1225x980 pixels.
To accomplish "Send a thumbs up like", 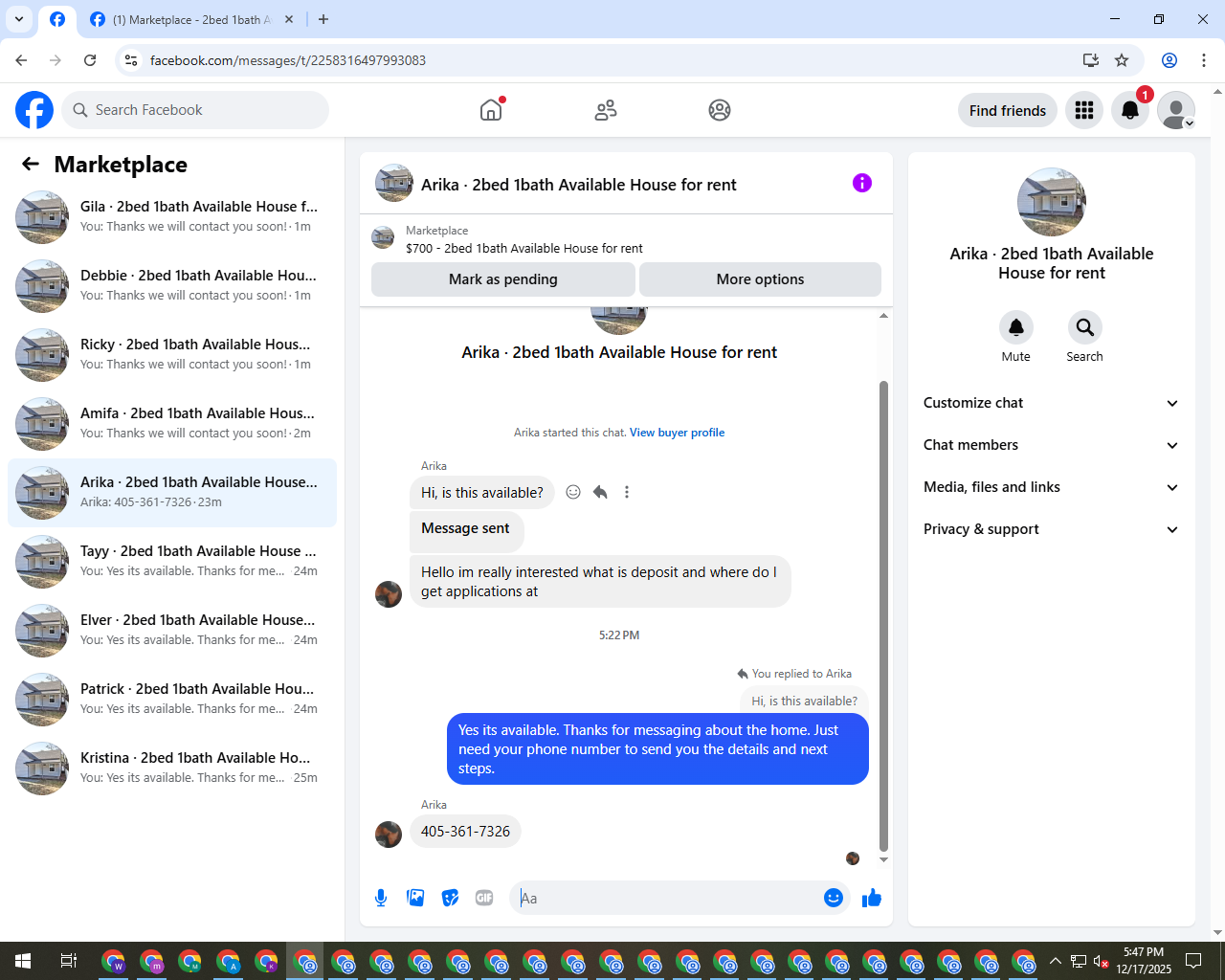I will tap(871, 898).
